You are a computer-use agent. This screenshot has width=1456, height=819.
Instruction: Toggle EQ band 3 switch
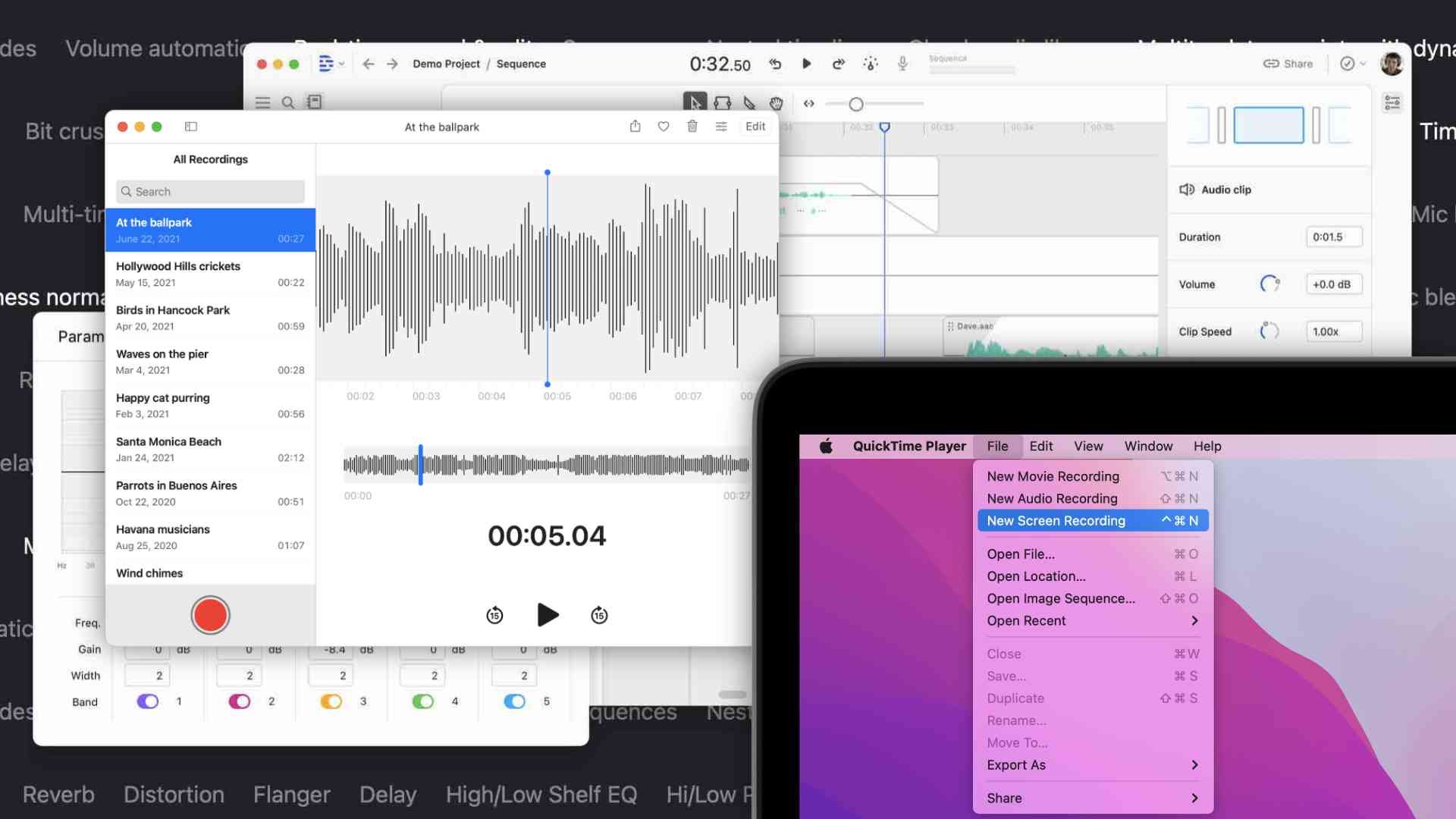(331, 701)
